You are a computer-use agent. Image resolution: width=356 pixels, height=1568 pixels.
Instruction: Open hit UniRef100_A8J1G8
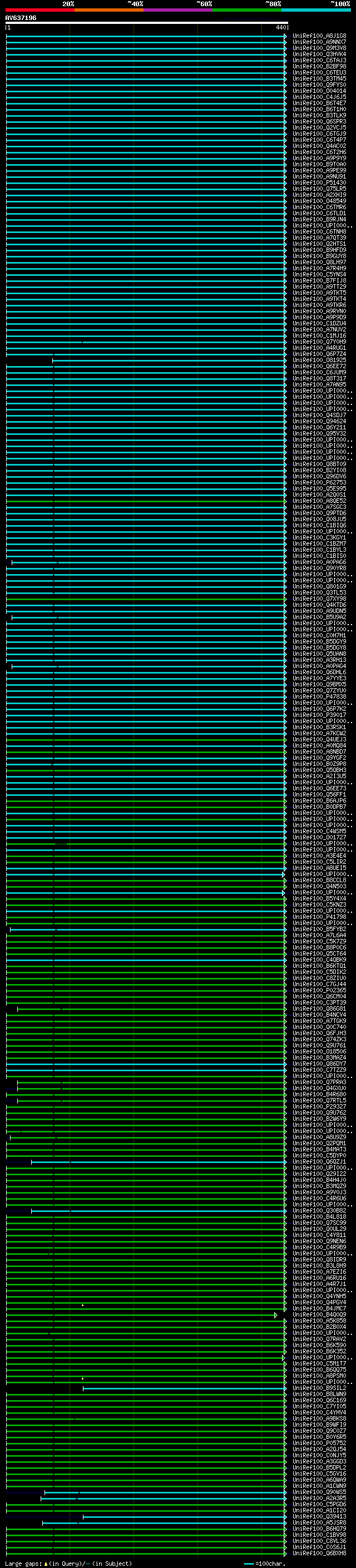pos(319,36)
